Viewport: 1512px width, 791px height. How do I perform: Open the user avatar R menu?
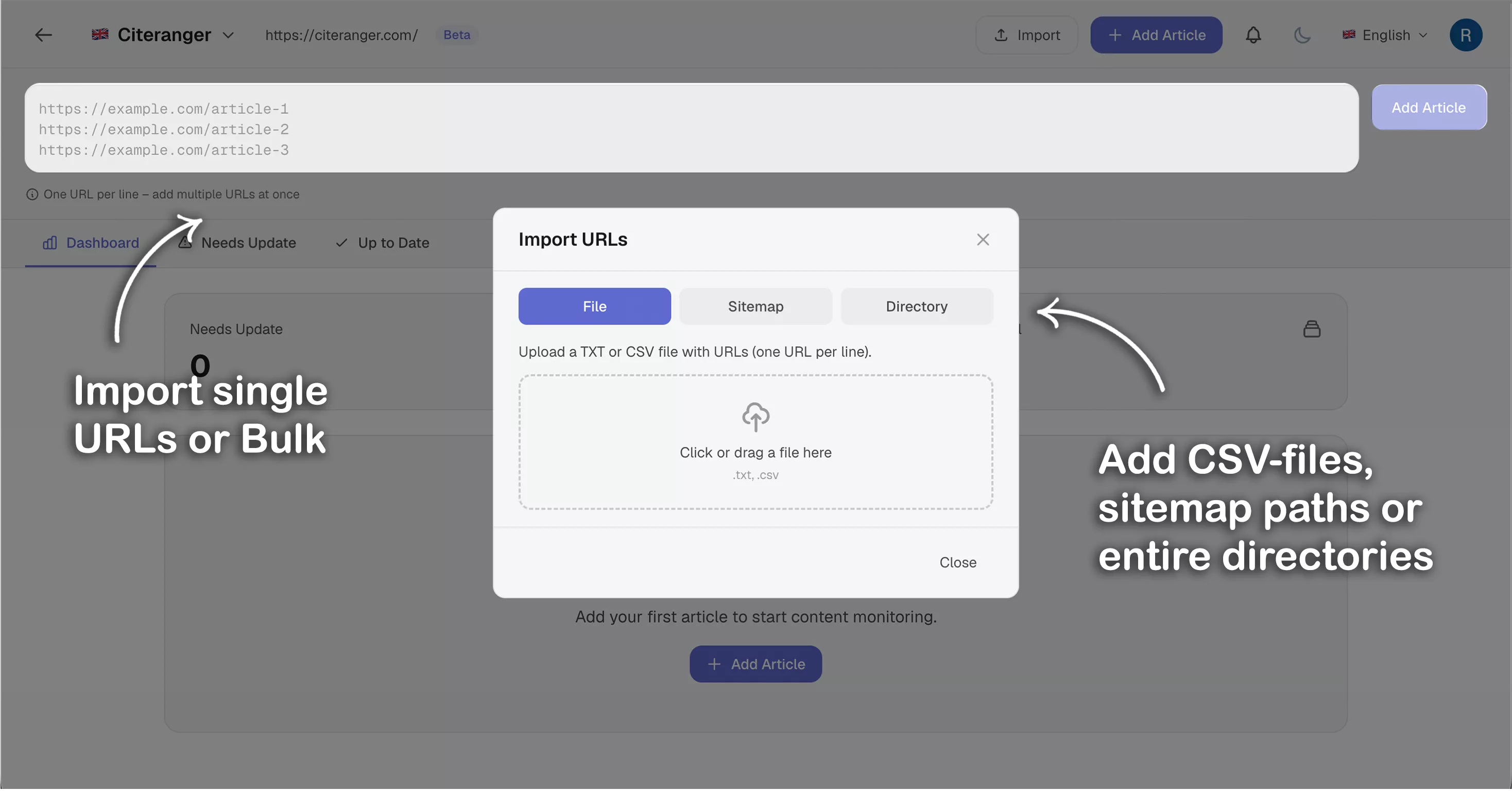1465,35
